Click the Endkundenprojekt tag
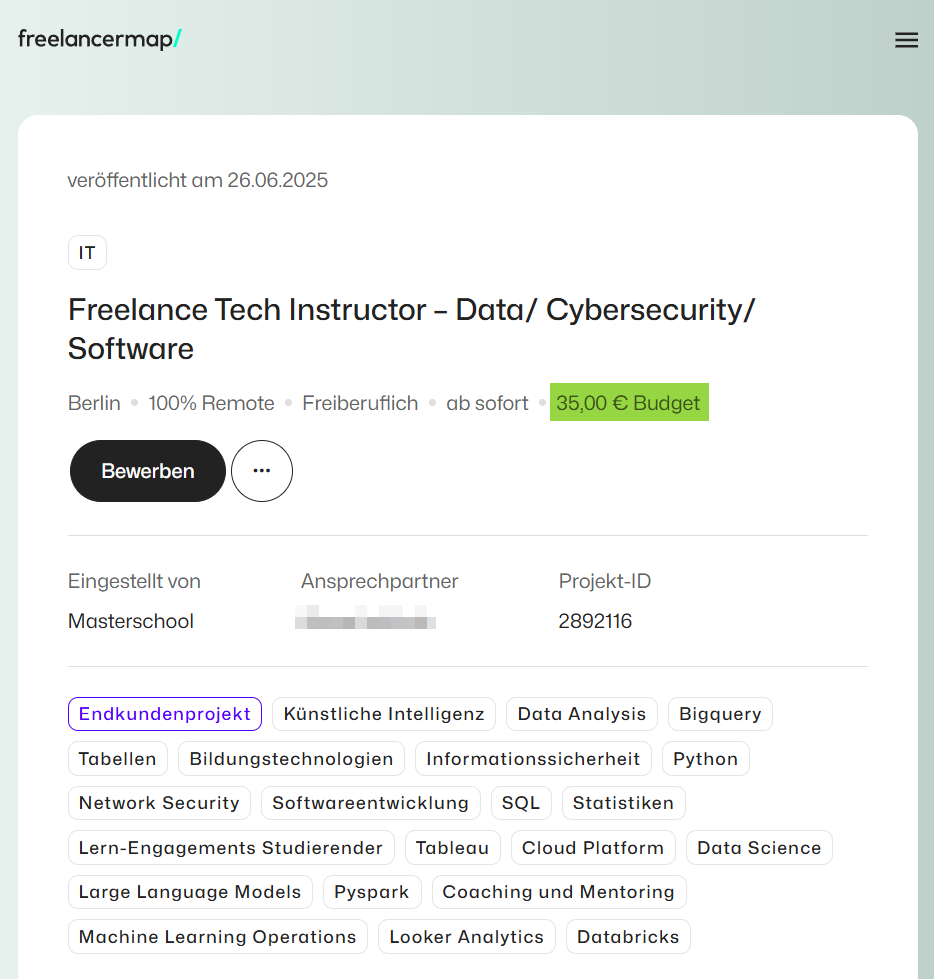This screenshot has width=934, height=979. tap(165, 714)
